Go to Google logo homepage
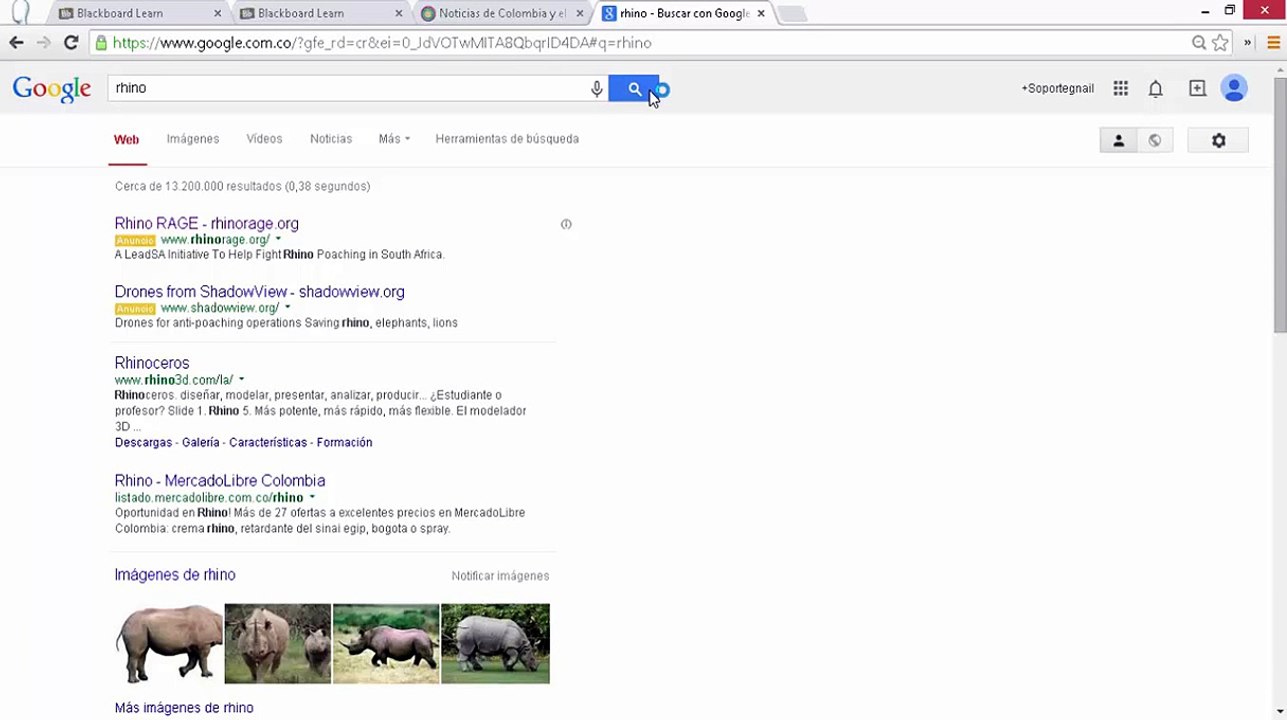 click(x=52, y=89)
